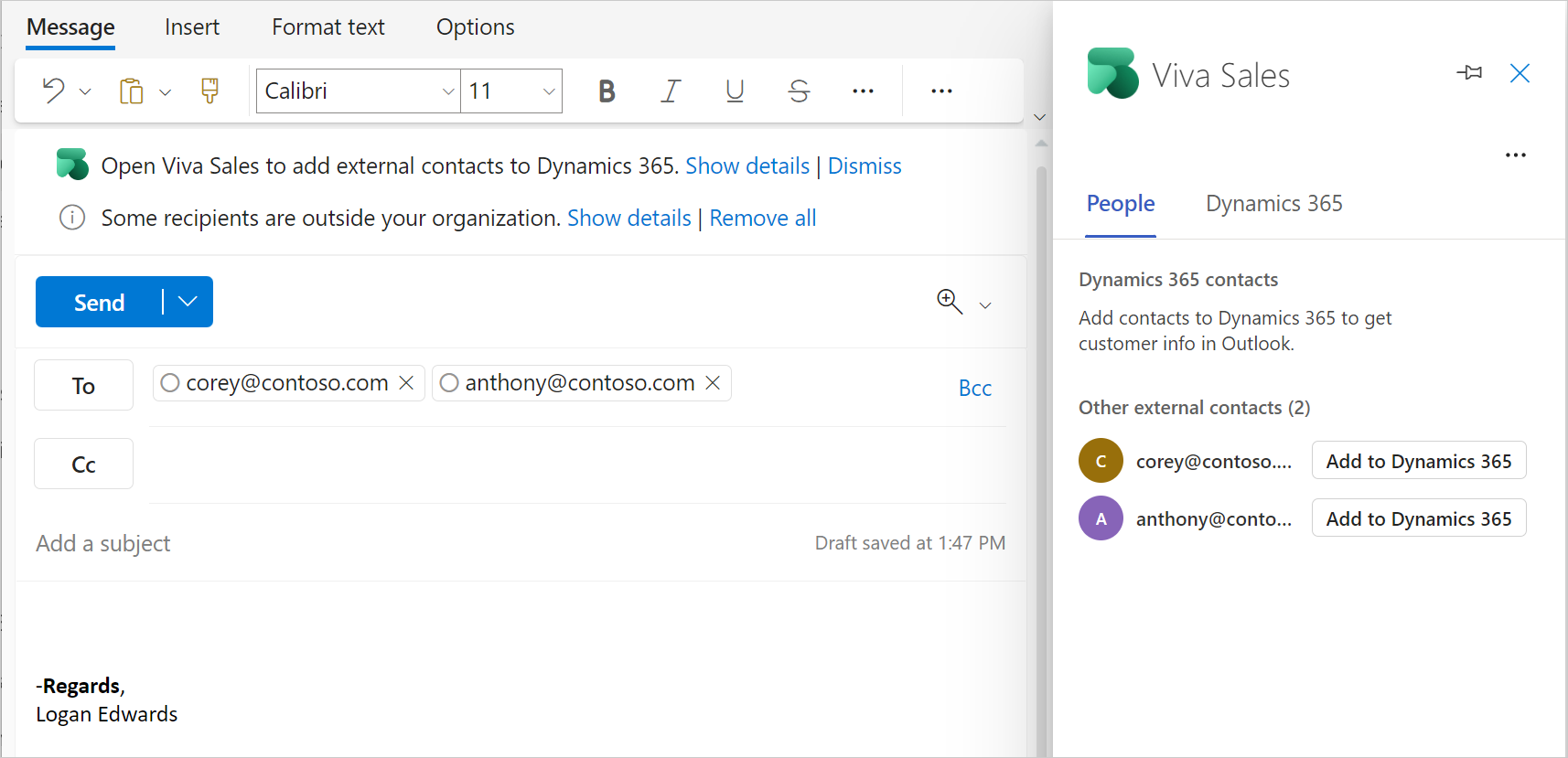Click corey avatar with letter C
The width and height of the screenshot is (1568, 758).
(x=1101, y=461)
